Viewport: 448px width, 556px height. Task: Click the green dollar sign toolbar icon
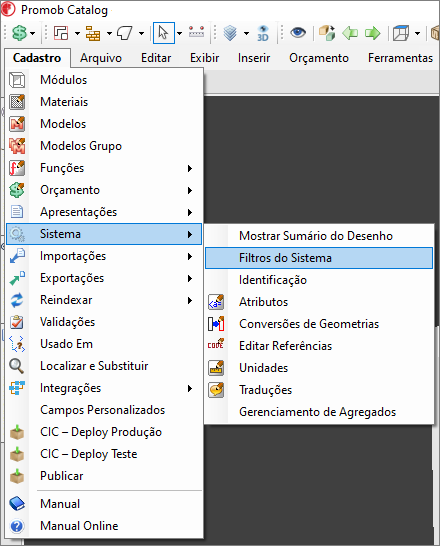point(20,33)
